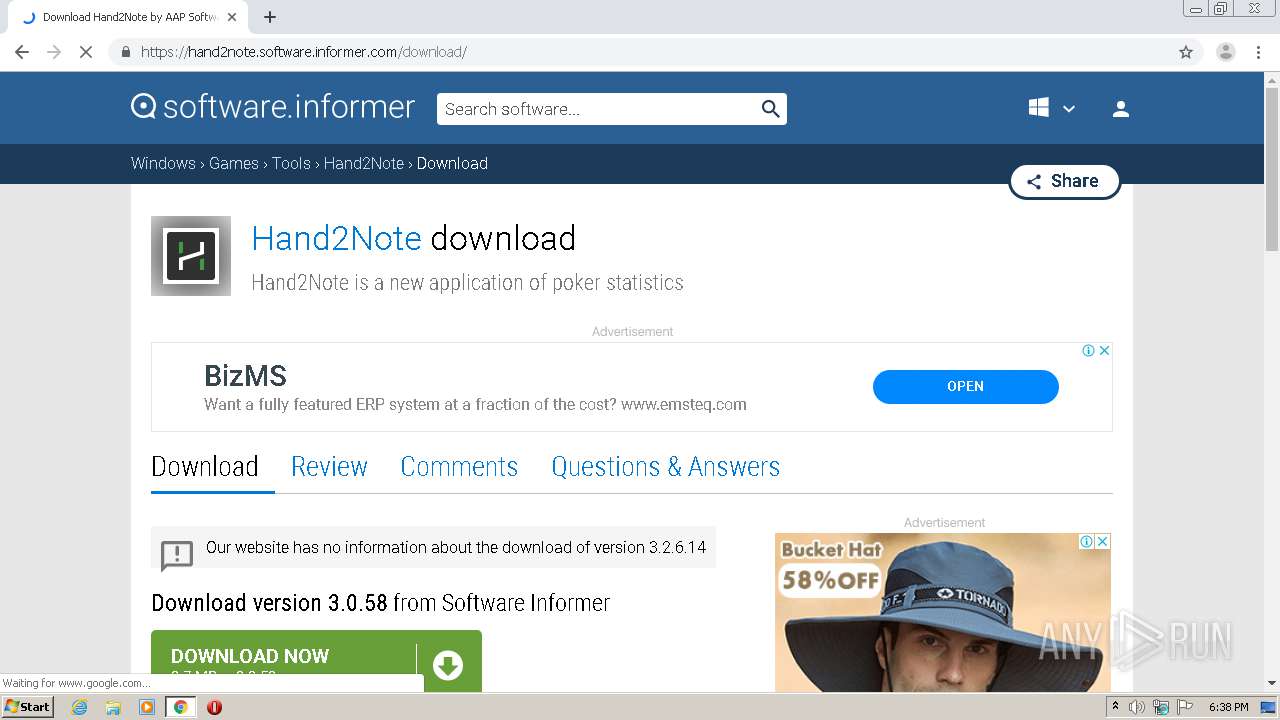The height and width of the screenshot is (720, 1280).
Task: Open Windows Media Player from taskbar
Action: point(147,707)
